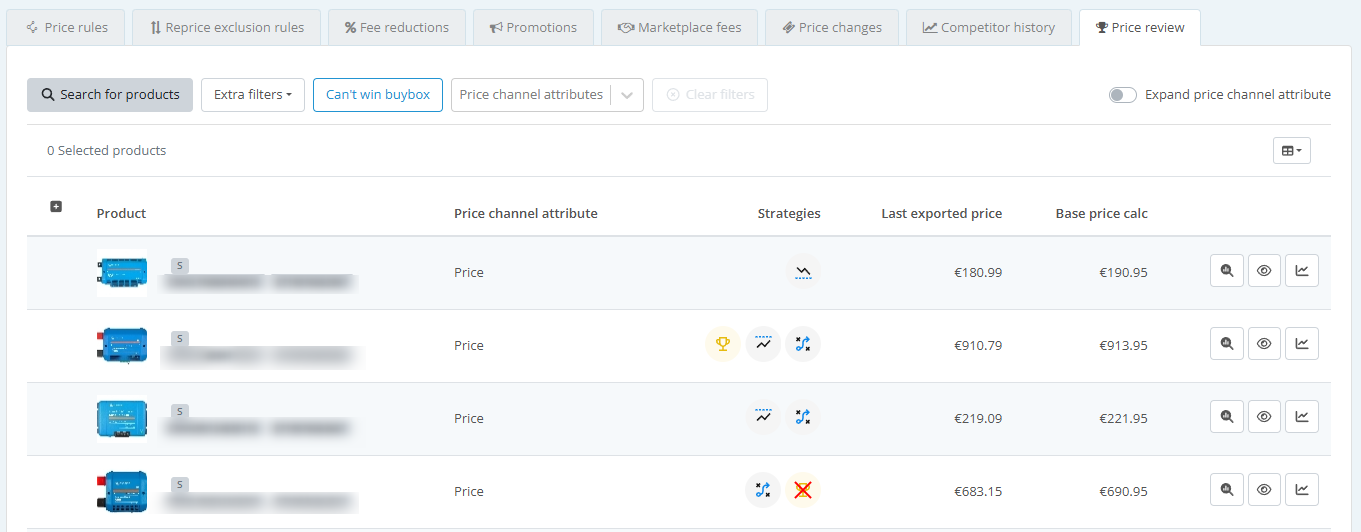Click the Last exported price column header
The height and width of the screenshot is (532, 1361).
click(941, 213)
